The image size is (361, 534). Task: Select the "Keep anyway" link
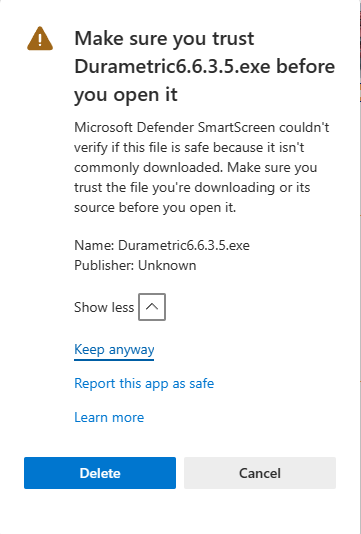point(114,350)
